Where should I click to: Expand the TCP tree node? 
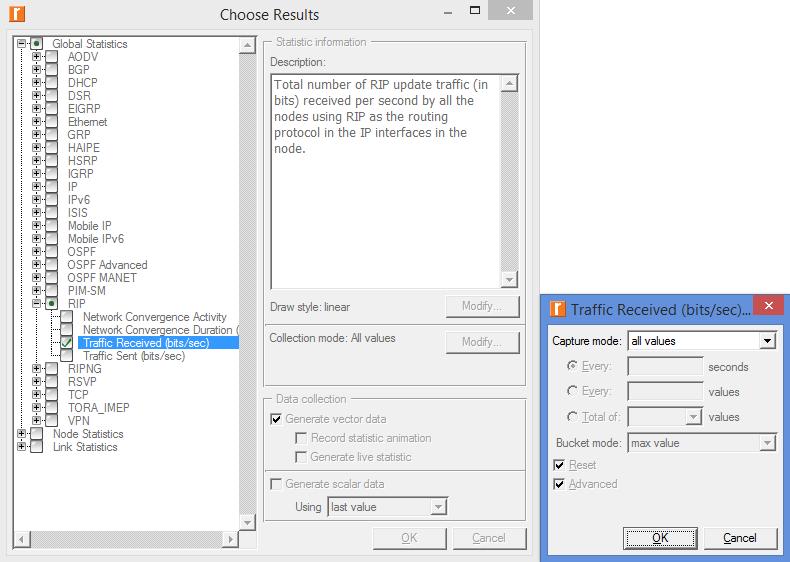36,395
